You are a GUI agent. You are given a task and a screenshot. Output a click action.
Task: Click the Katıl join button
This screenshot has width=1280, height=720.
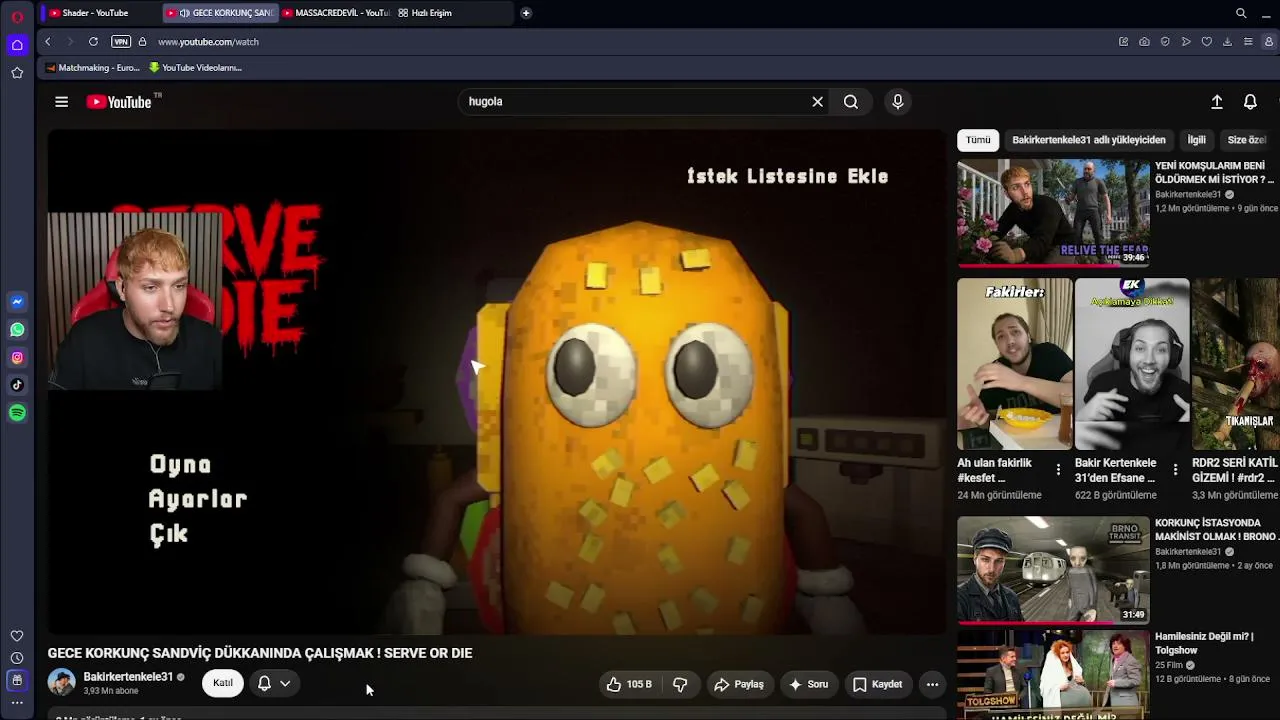coord(223,683)
